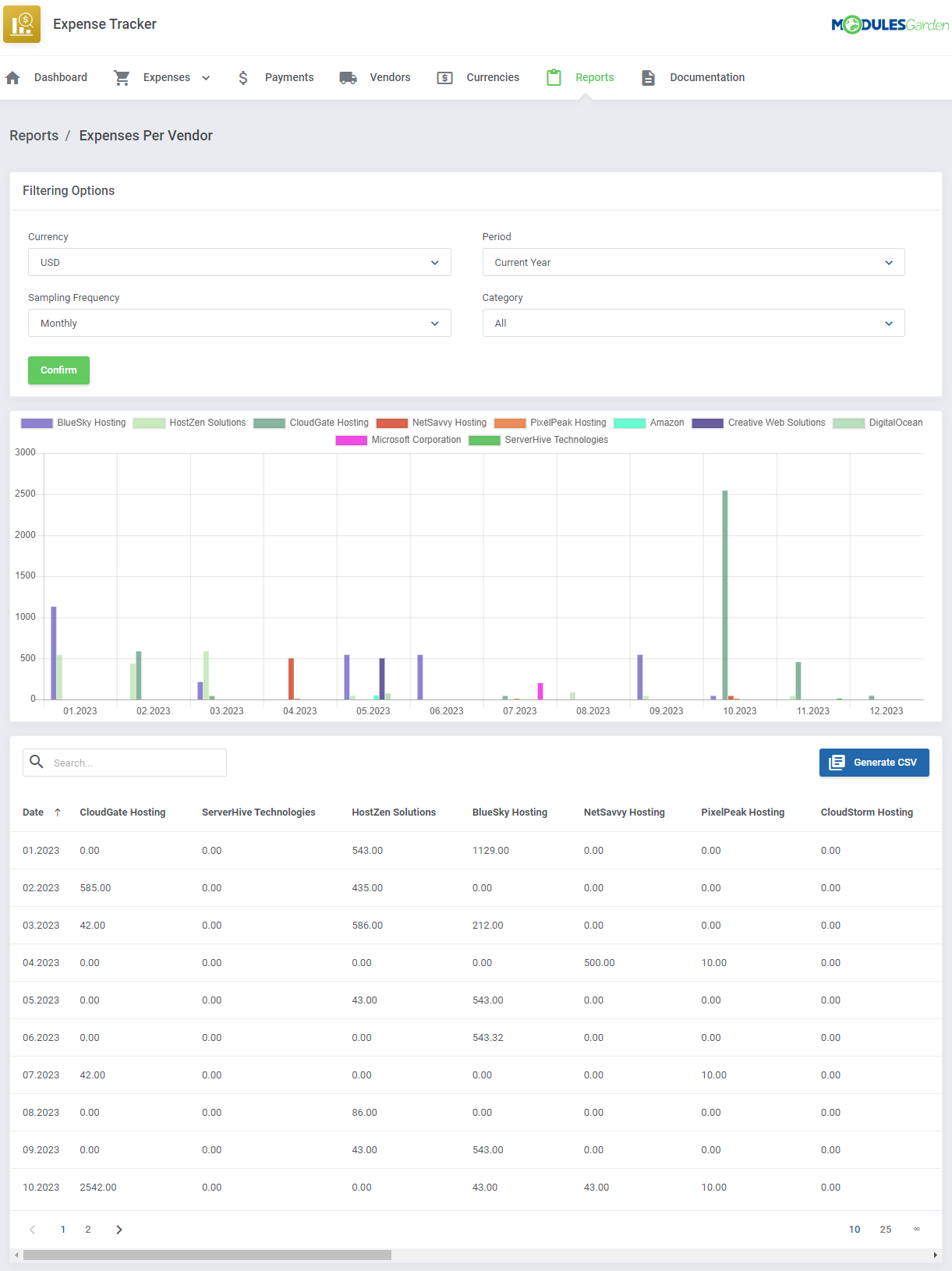Toggle HostZen Solutions legend series
This screenshot has width=952, height=1271.
click(x=189, y=423)
